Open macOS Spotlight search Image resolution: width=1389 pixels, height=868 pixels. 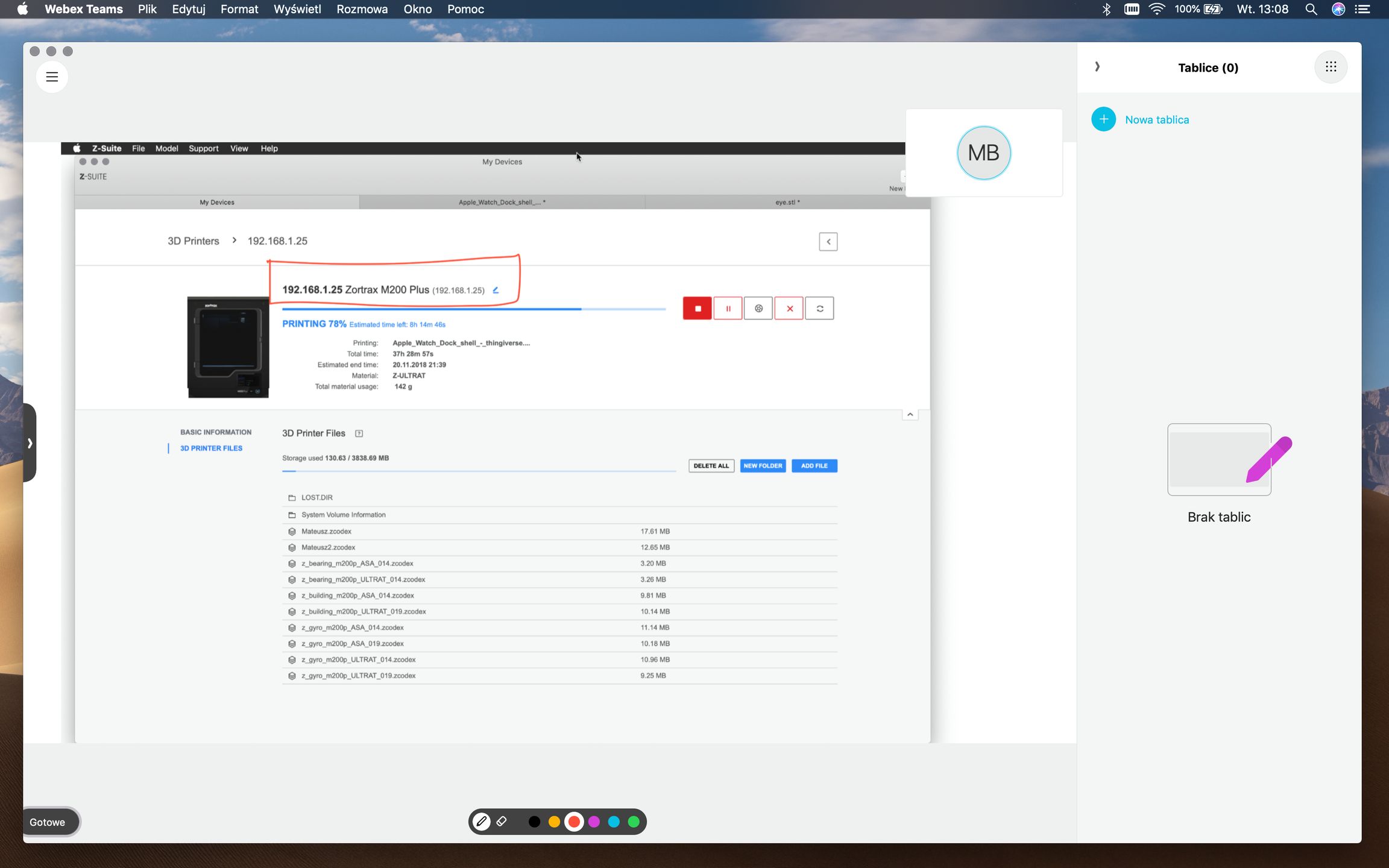[x=1311, y=9]
